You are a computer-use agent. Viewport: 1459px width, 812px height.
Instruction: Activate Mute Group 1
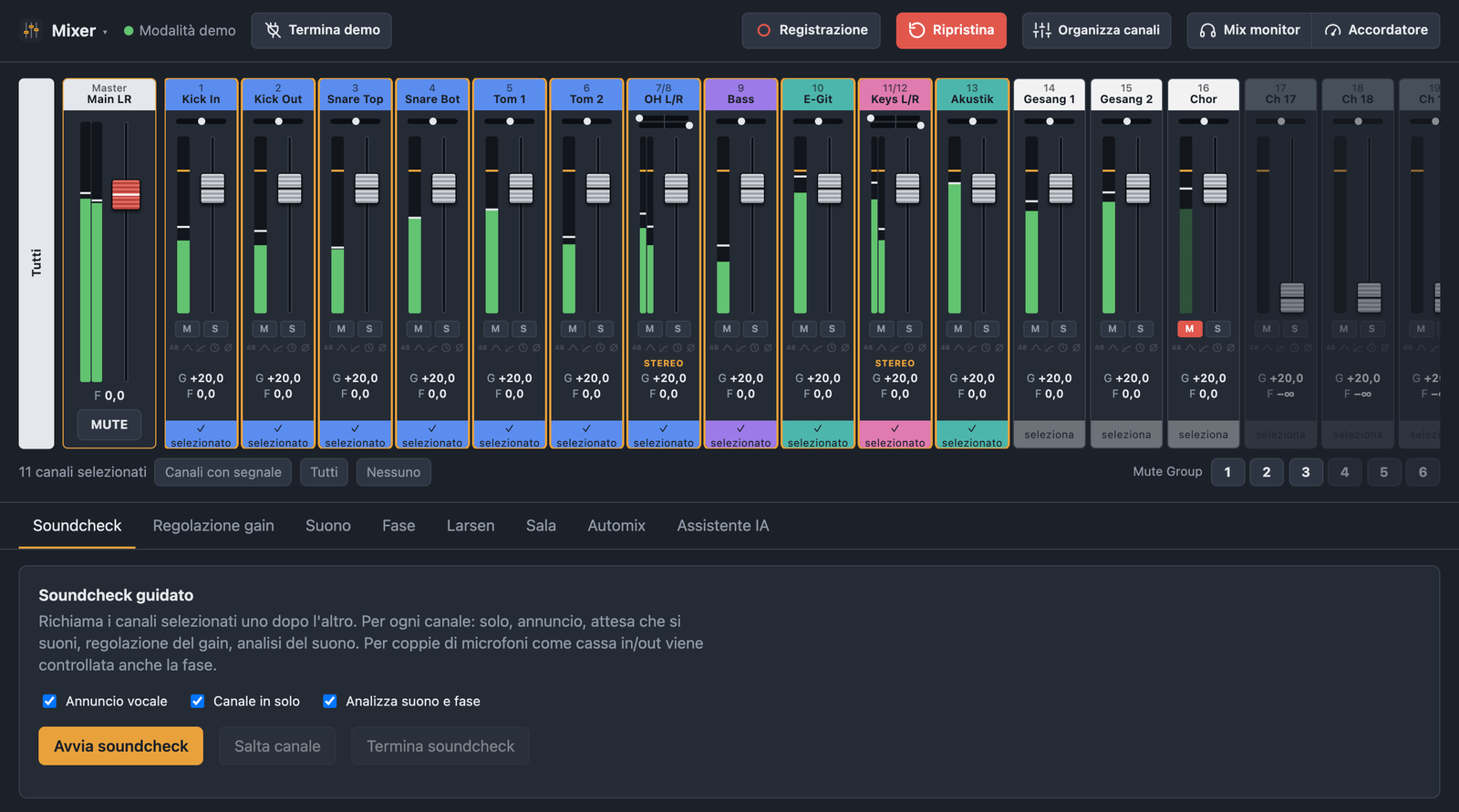[x=1227, y=472]
